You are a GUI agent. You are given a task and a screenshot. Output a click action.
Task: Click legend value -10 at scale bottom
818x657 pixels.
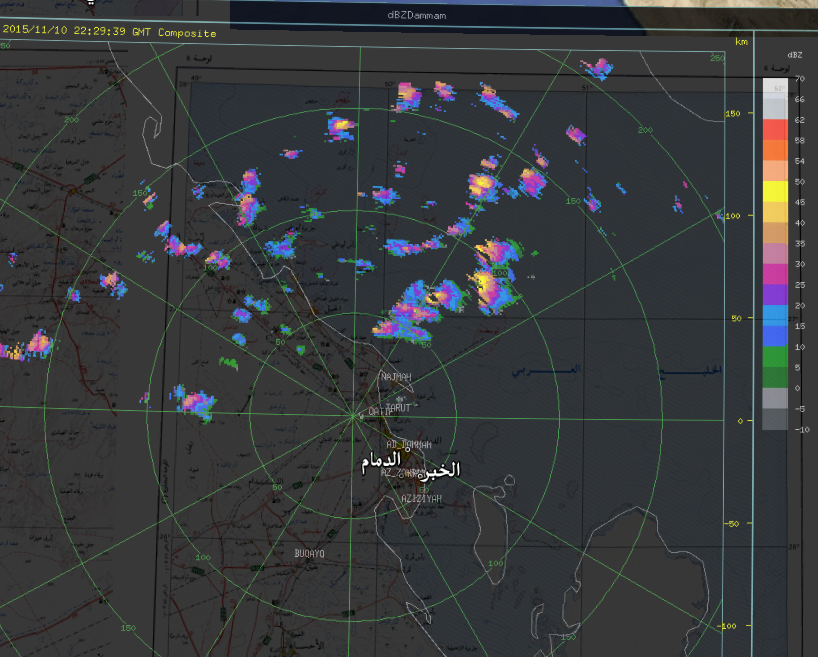click(802, 430)
